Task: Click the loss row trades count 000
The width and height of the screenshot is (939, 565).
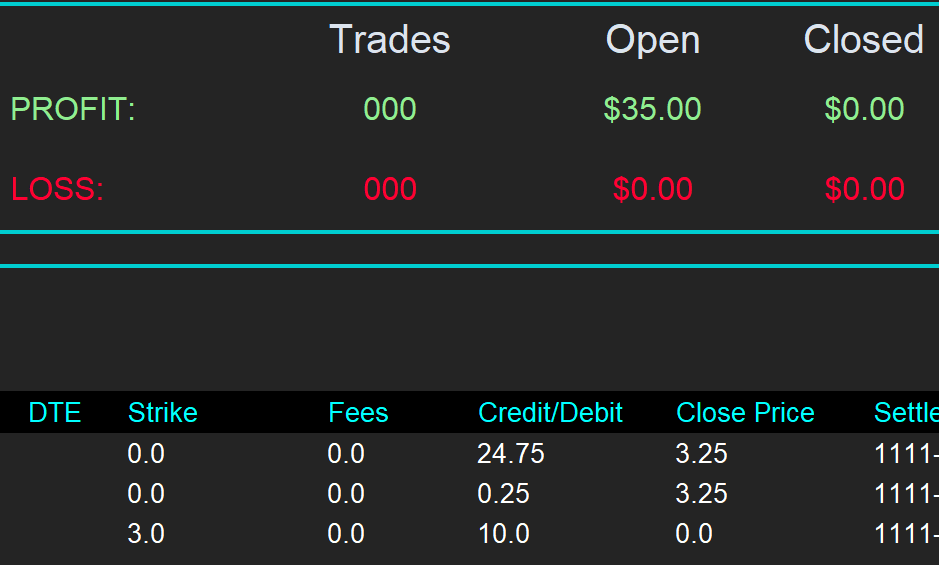Action: (x=390, y=189)
